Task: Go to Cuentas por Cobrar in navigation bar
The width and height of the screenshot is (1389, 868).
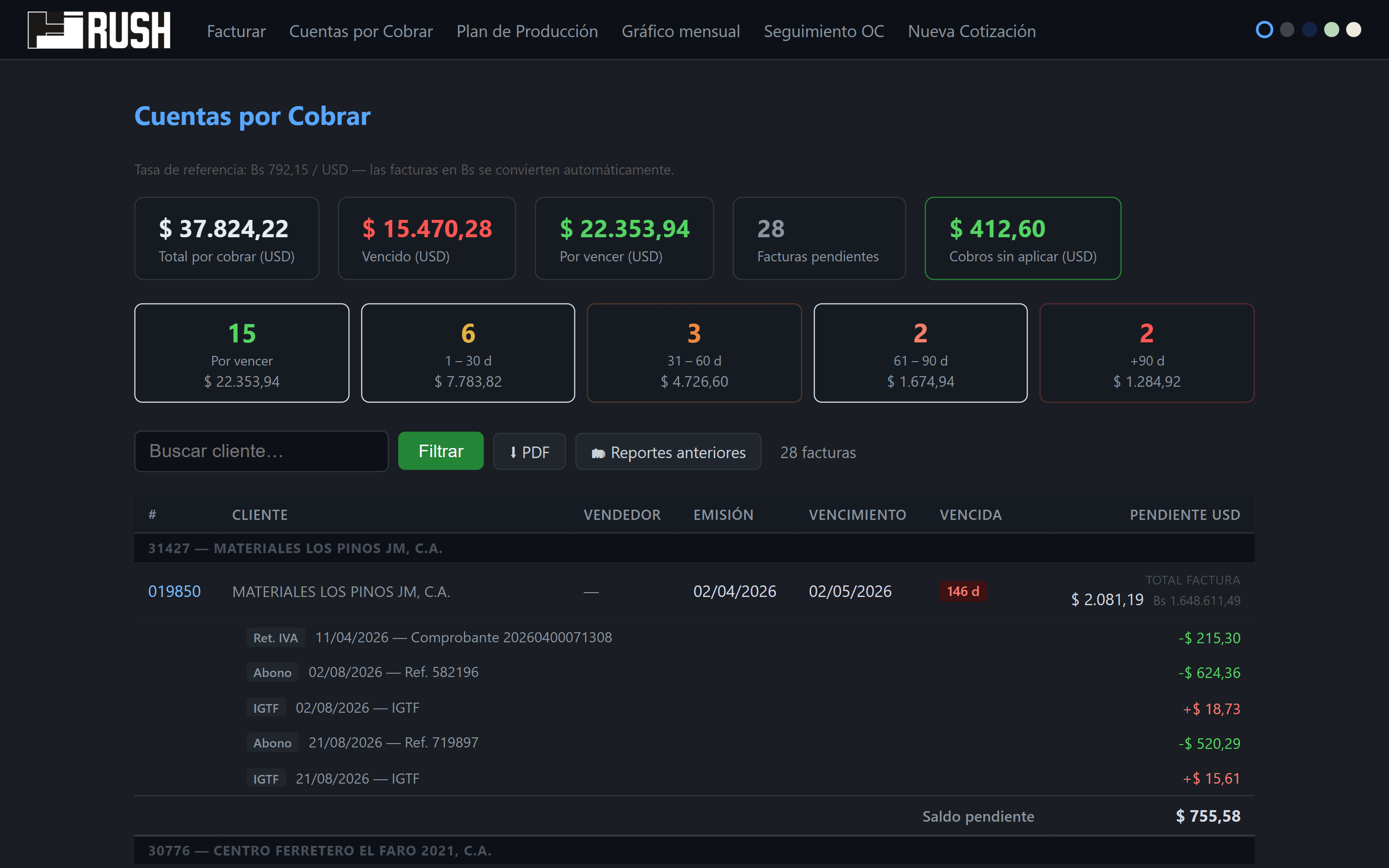Action: point(361,31)
